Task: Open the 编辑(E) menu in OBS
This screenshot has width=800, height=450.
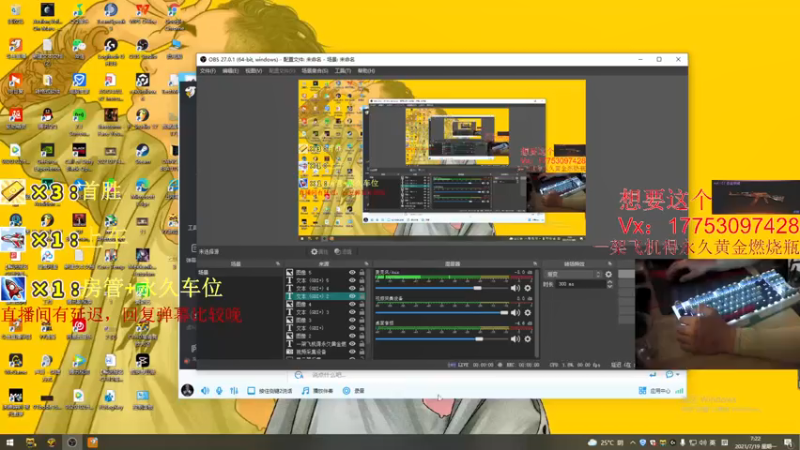Action: tap(231, 71)
